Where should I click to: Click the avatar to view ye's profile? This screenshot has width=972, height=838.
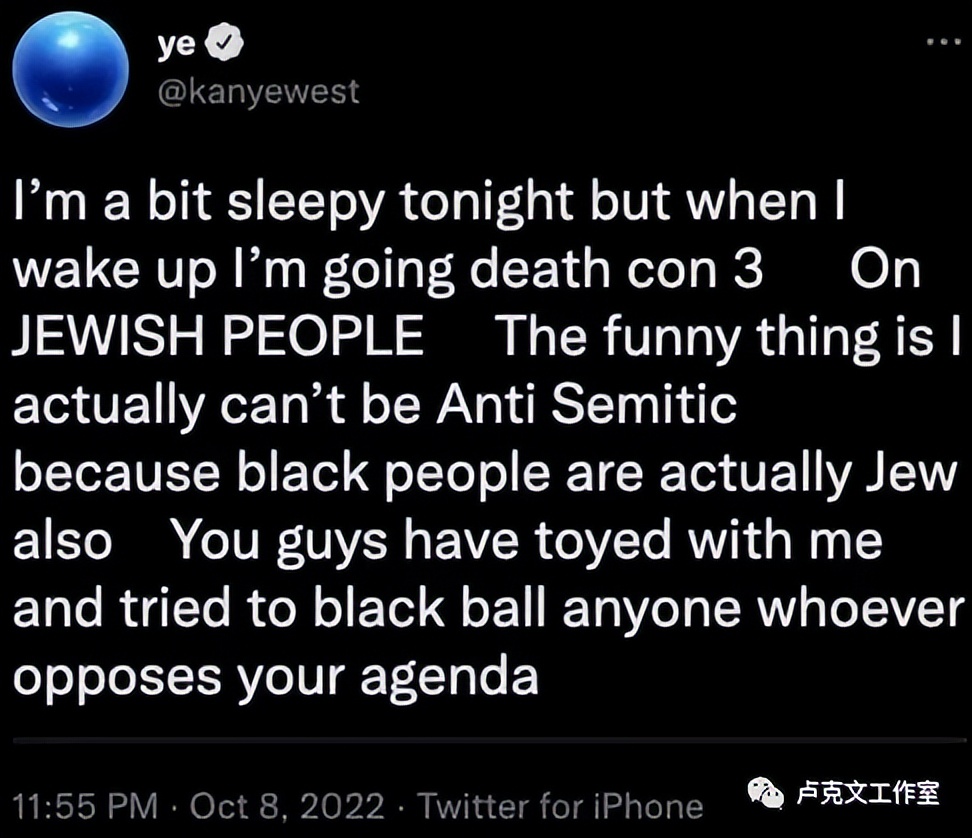click(70, 70)
